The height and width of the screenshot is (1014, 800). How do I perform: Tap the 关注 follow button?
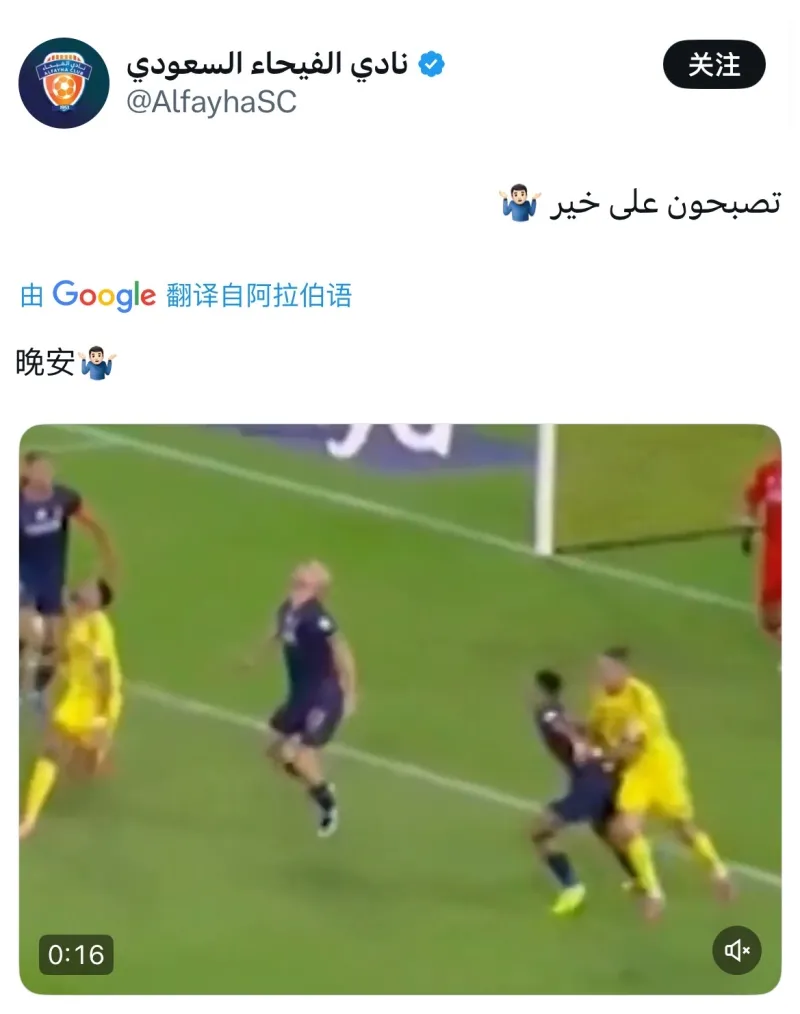(714, 64)
